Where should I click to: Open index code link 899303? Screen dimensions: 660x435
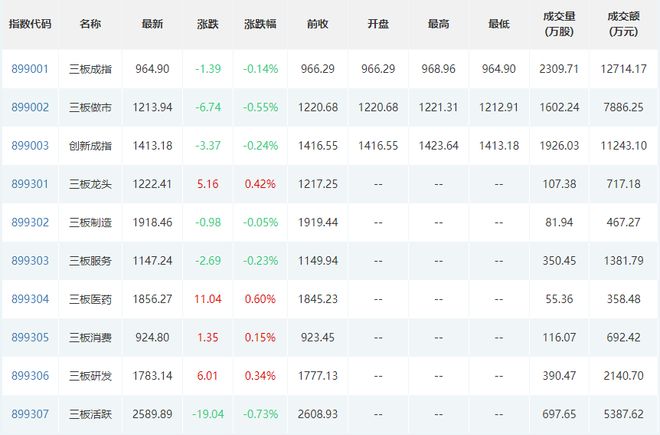click(30, 261)
